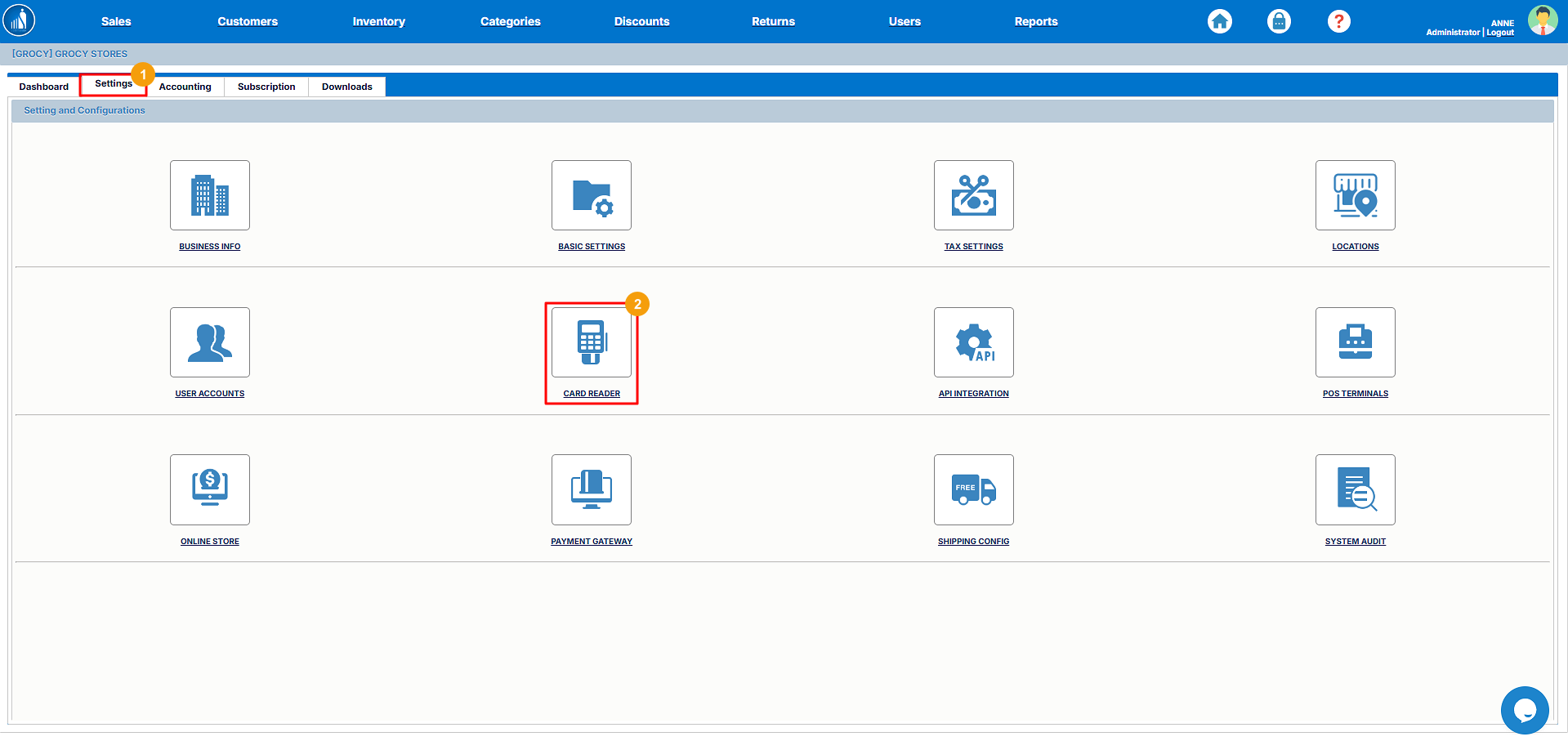The image size is (1568, 750).
Task: Open the Reports menu
Action: coord(1035,21)
